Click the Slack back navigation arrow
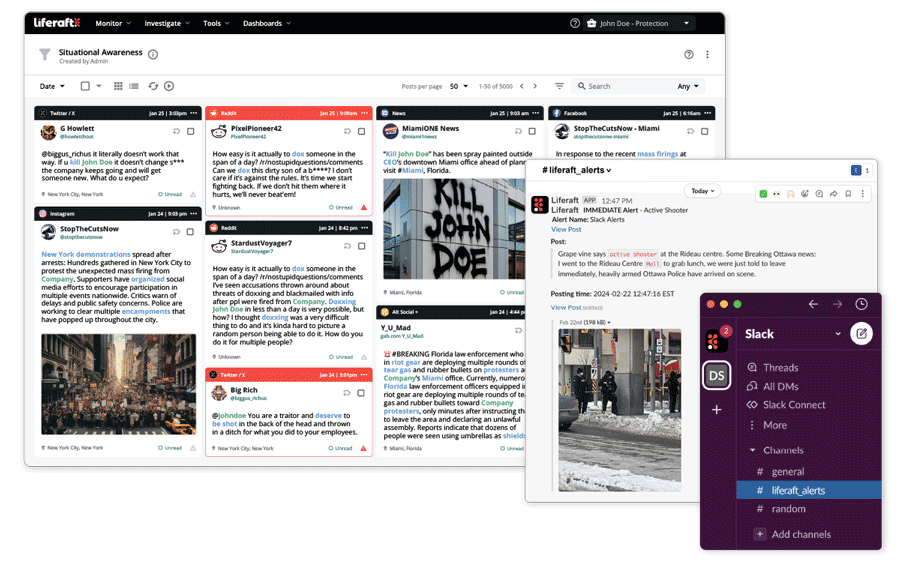This screenshot has width=900, height=569. click(x=813, y=304)
